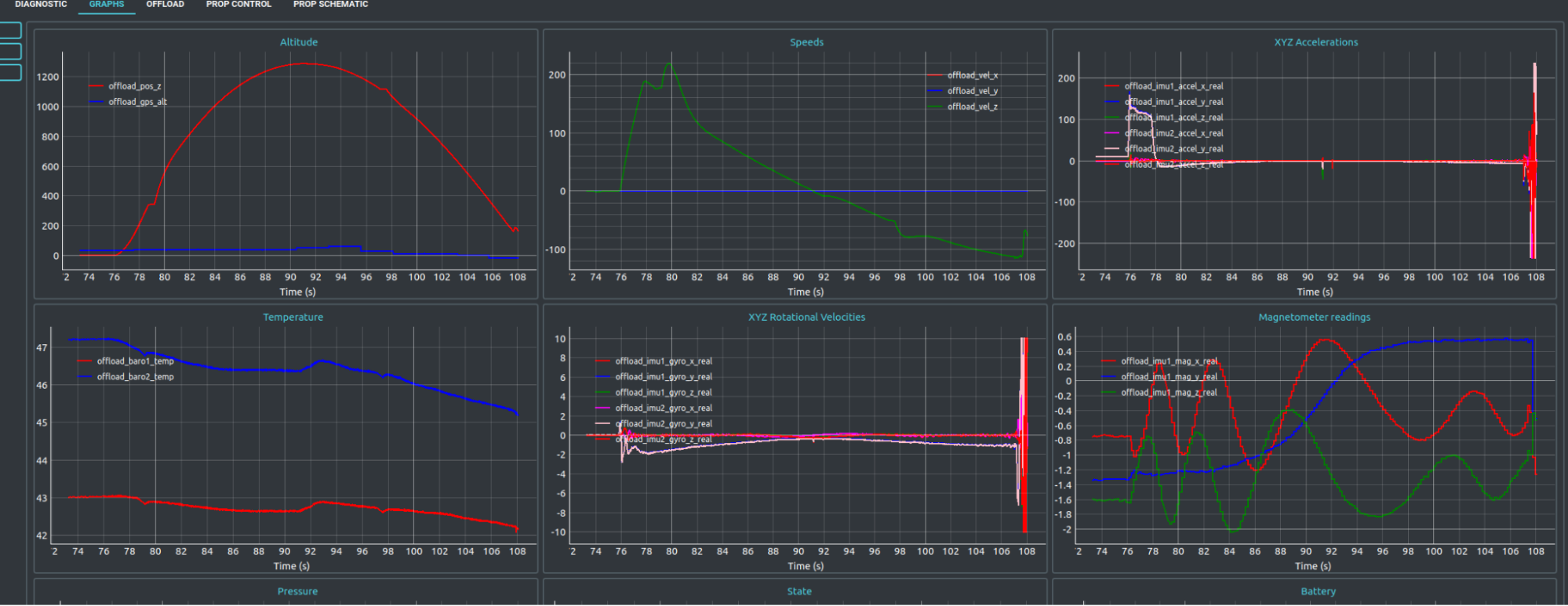The height and width of the screenshot is (606, 1568).
Task: Click the XYZ Rotational Velocities title
Action: [806, 318]
